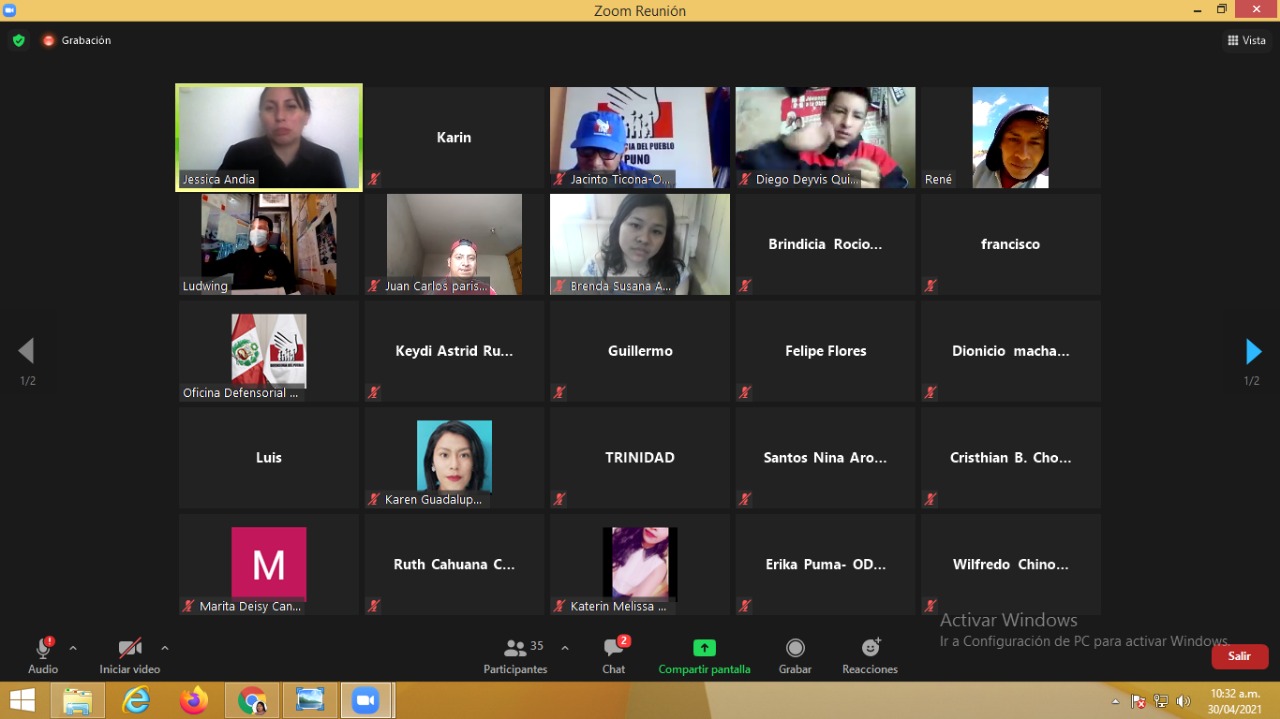1280x719 pixels.
Task: Go to previous gallery page arrow
Action: pyautogui.click(x=26, y=351)
